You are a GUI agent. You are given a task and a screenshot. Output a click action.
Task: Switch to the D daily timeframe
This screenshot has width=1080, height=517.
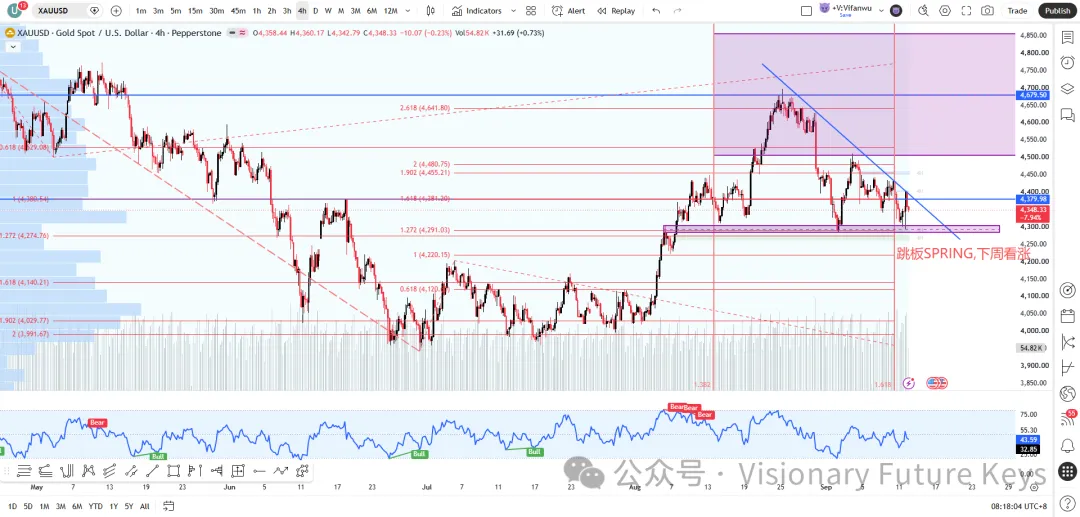tap(315, 11)
